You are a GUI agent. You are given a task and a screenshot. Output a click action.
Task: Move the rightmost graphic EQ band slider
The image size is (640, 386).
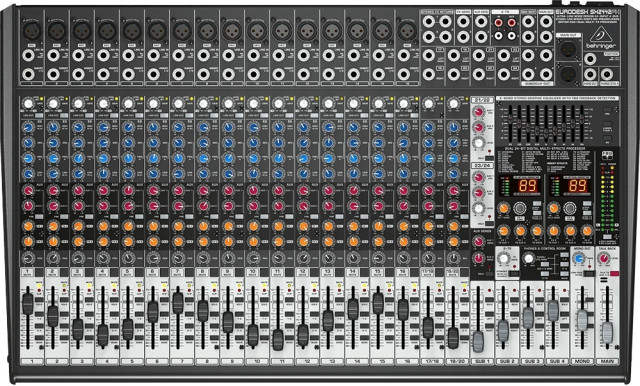pos(582,119)
